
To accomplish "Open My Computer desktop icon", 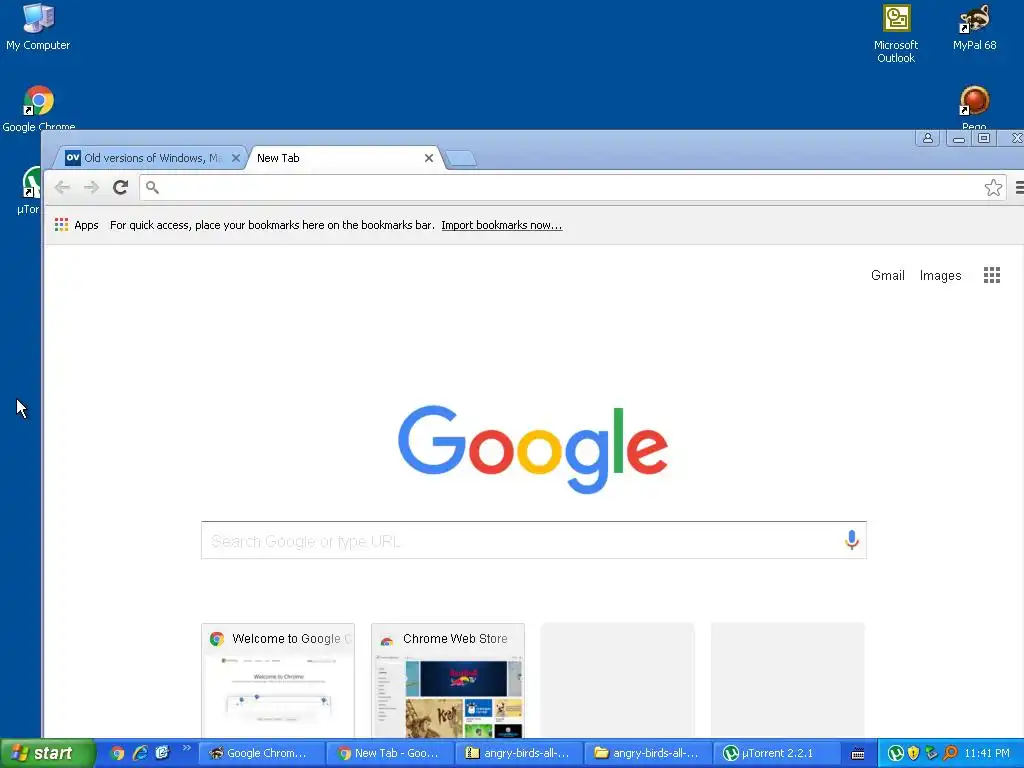I will 38,26.
